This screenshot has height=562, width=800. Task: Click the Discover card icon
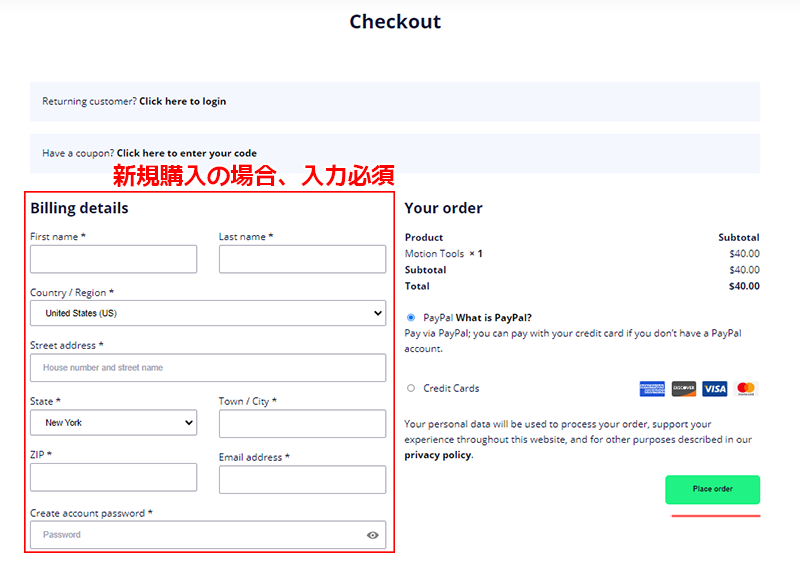tap(684, 389)
